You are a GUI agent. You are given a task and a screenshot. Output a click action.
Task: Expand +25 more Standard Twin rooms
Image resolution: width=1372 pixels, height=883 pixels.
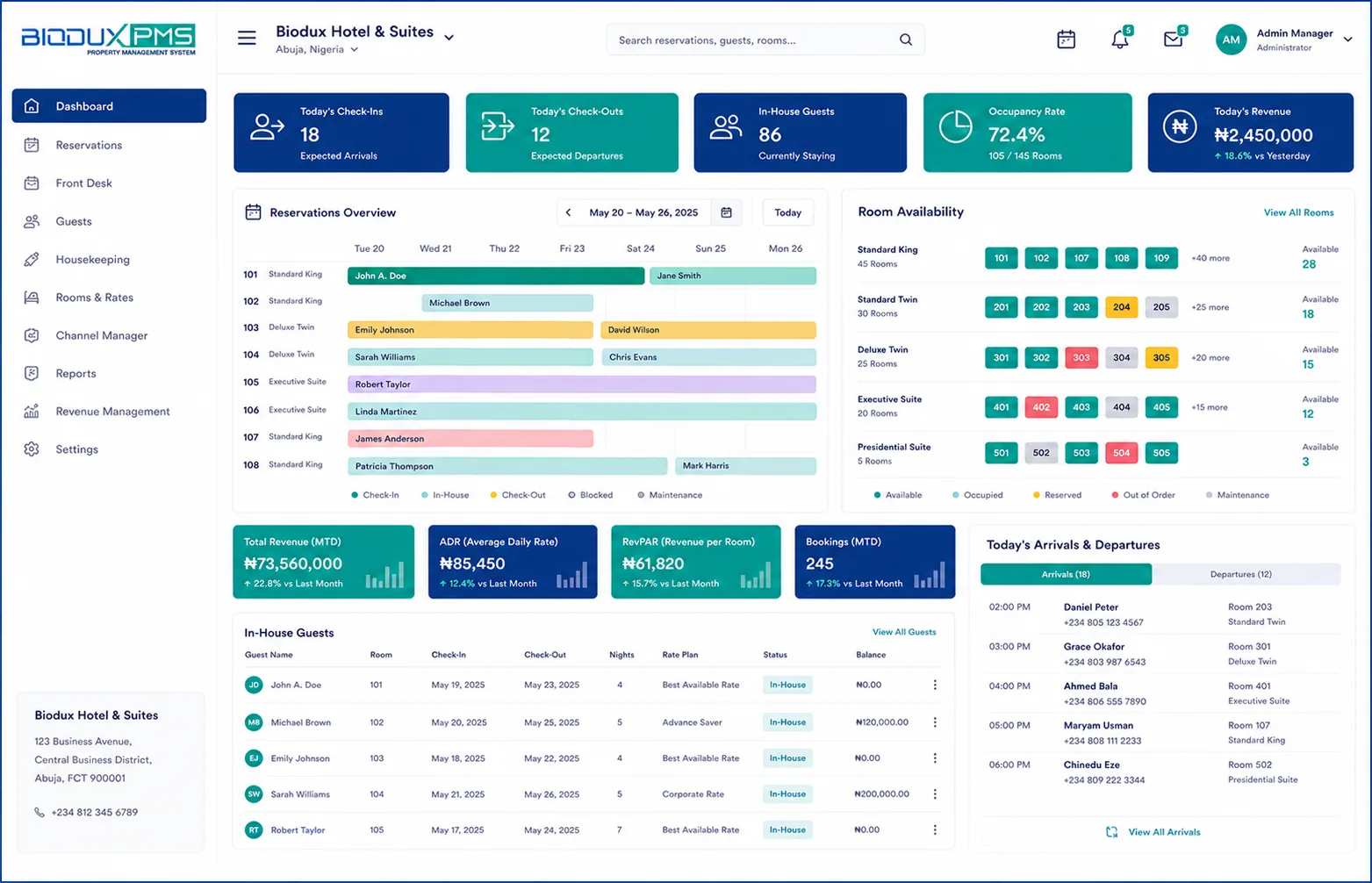click(1210, 307)
